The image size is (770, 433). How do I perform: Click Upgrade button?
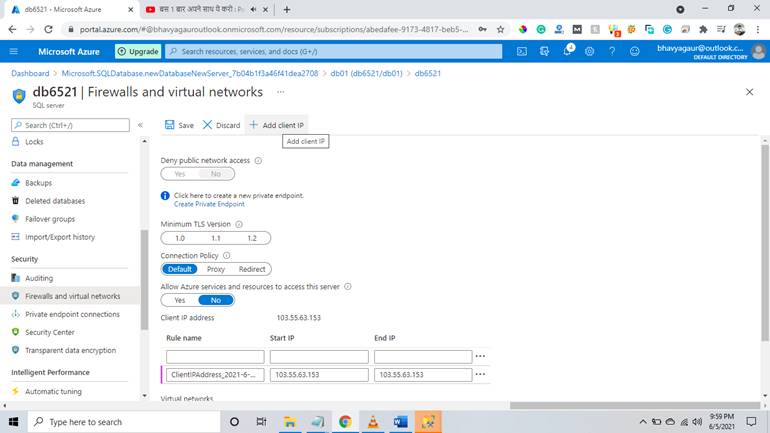click(x=138, y=51)
